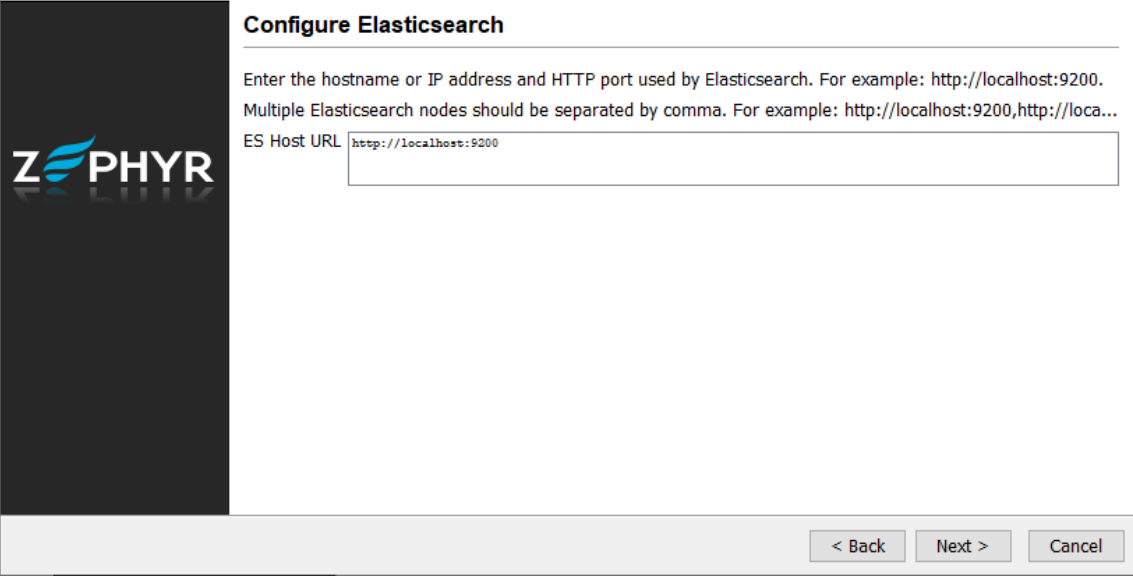Image resolution: width=1133 pixels, height=576 pixels.
Task: Click the 'Multiple Elasticsearch nodes' instruction line
Action: click(480, 110)
